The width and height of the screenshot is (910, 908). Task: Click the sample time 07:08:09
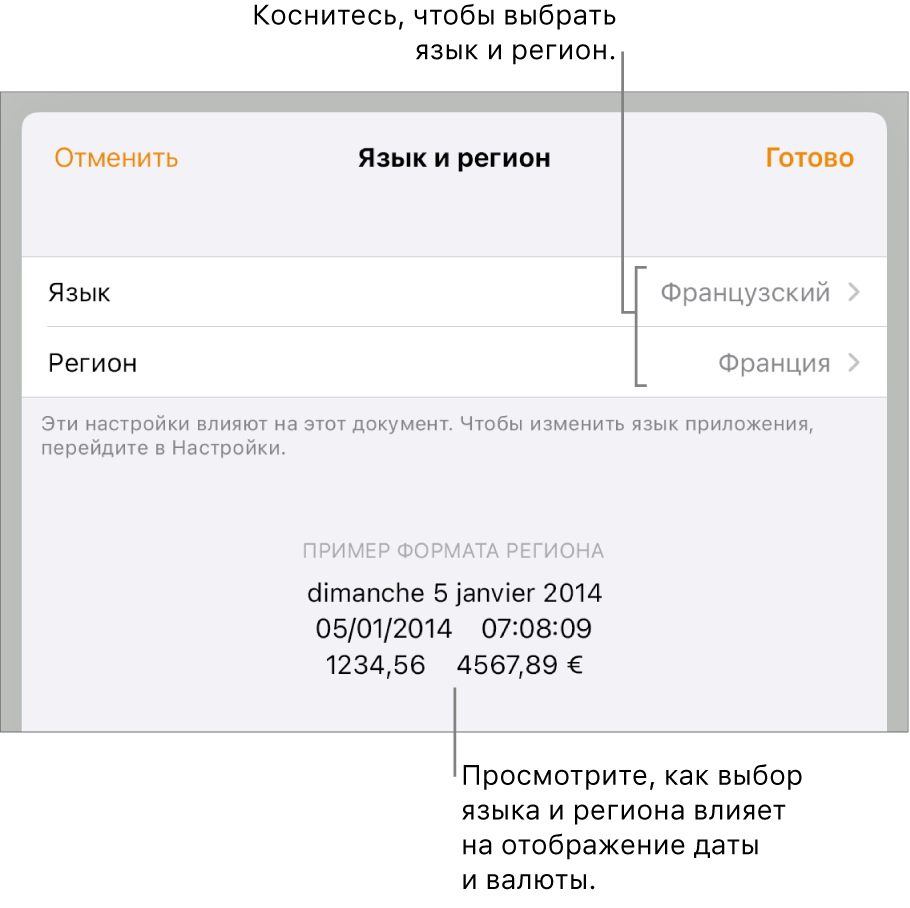[536, 629]
